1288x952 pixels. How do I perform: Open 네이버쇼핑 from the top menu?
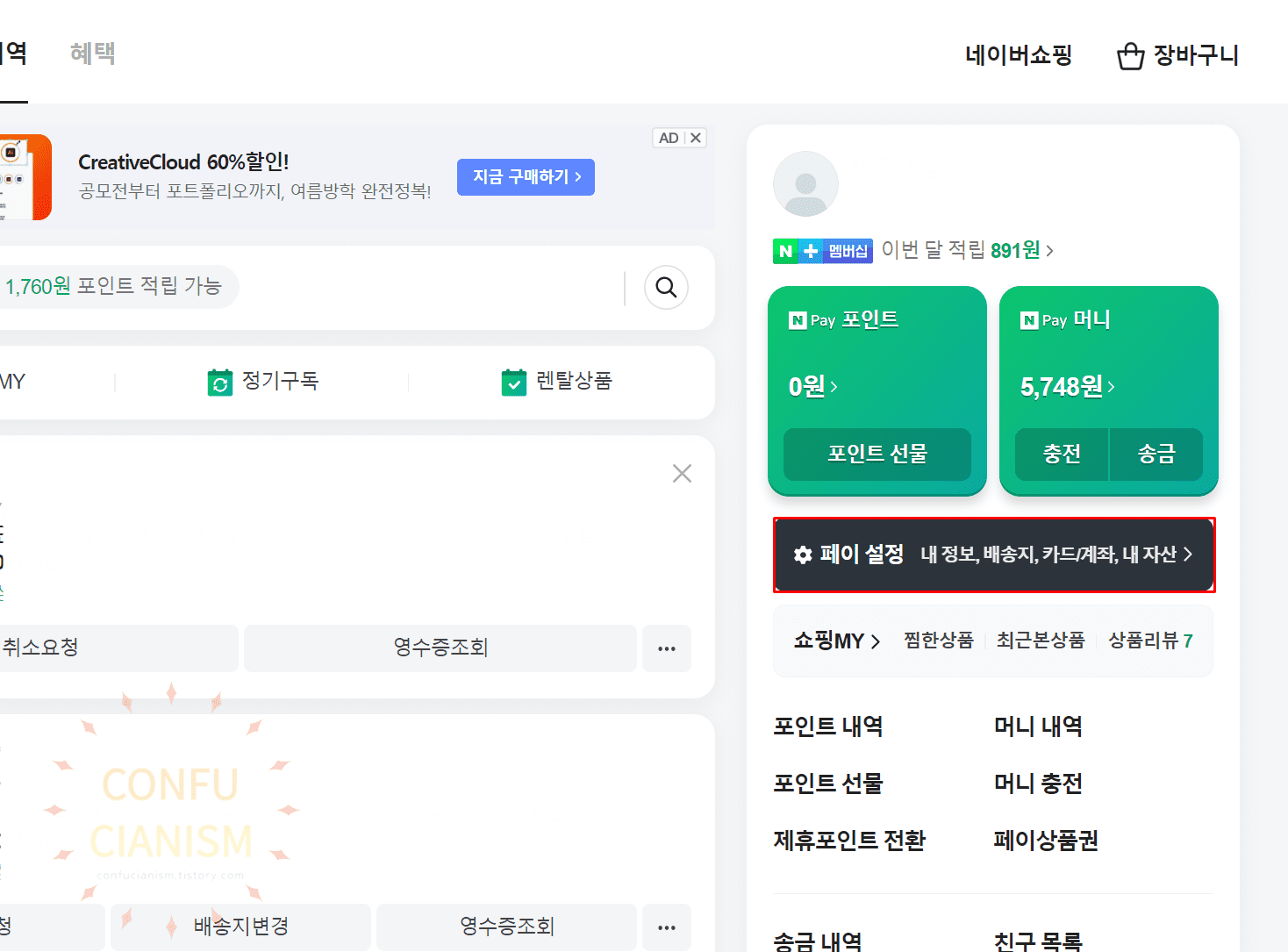click(x=1019, y=55)
